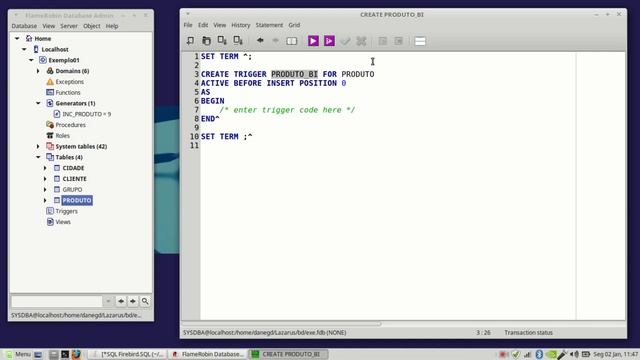Toggle split view of editor and grid
The image size is (640, 360).
[420, 41]
